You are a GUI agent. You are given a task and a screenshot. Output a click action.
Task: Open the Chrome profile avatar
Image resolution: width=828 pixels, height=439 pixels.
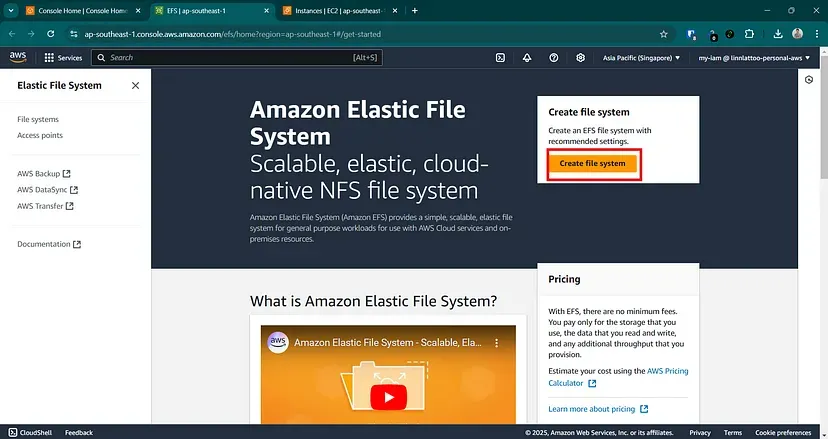pyautogui.click(x=797, y=34)
